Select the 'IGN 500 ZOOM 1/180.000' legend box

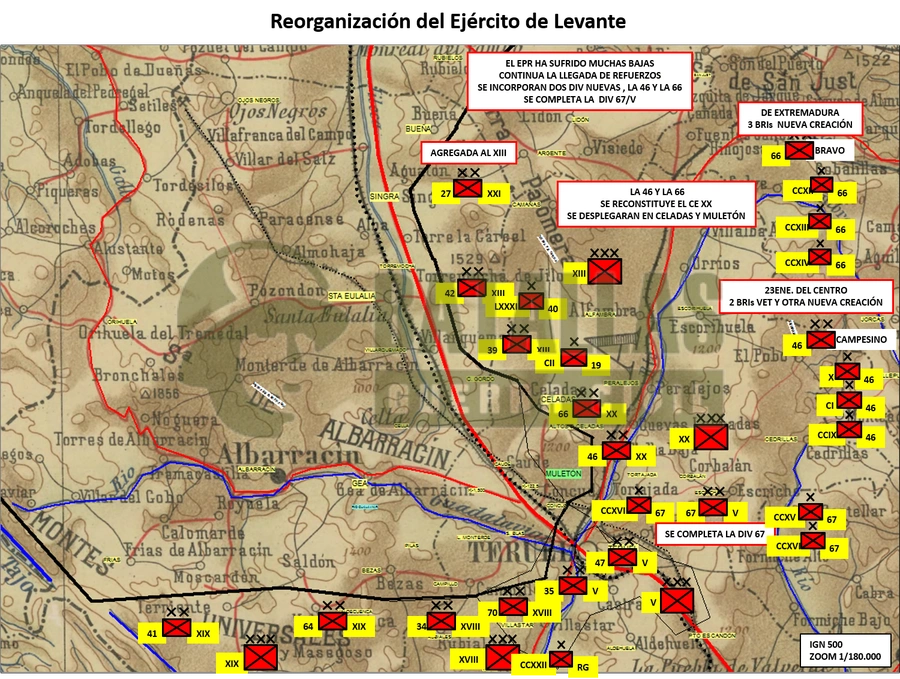(x=845, y=651)
